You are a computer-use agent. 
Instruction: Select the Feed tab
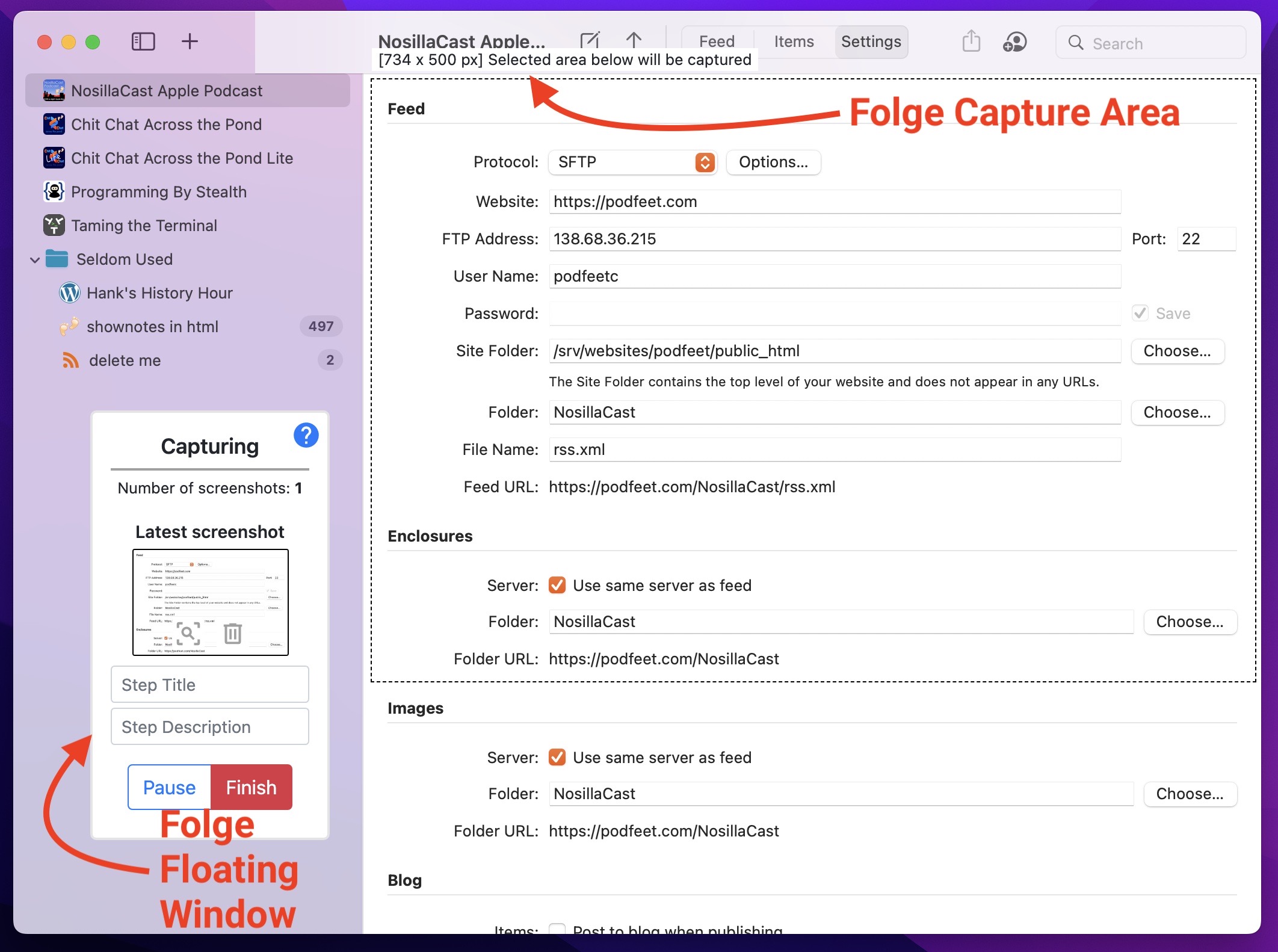(715, 41)
